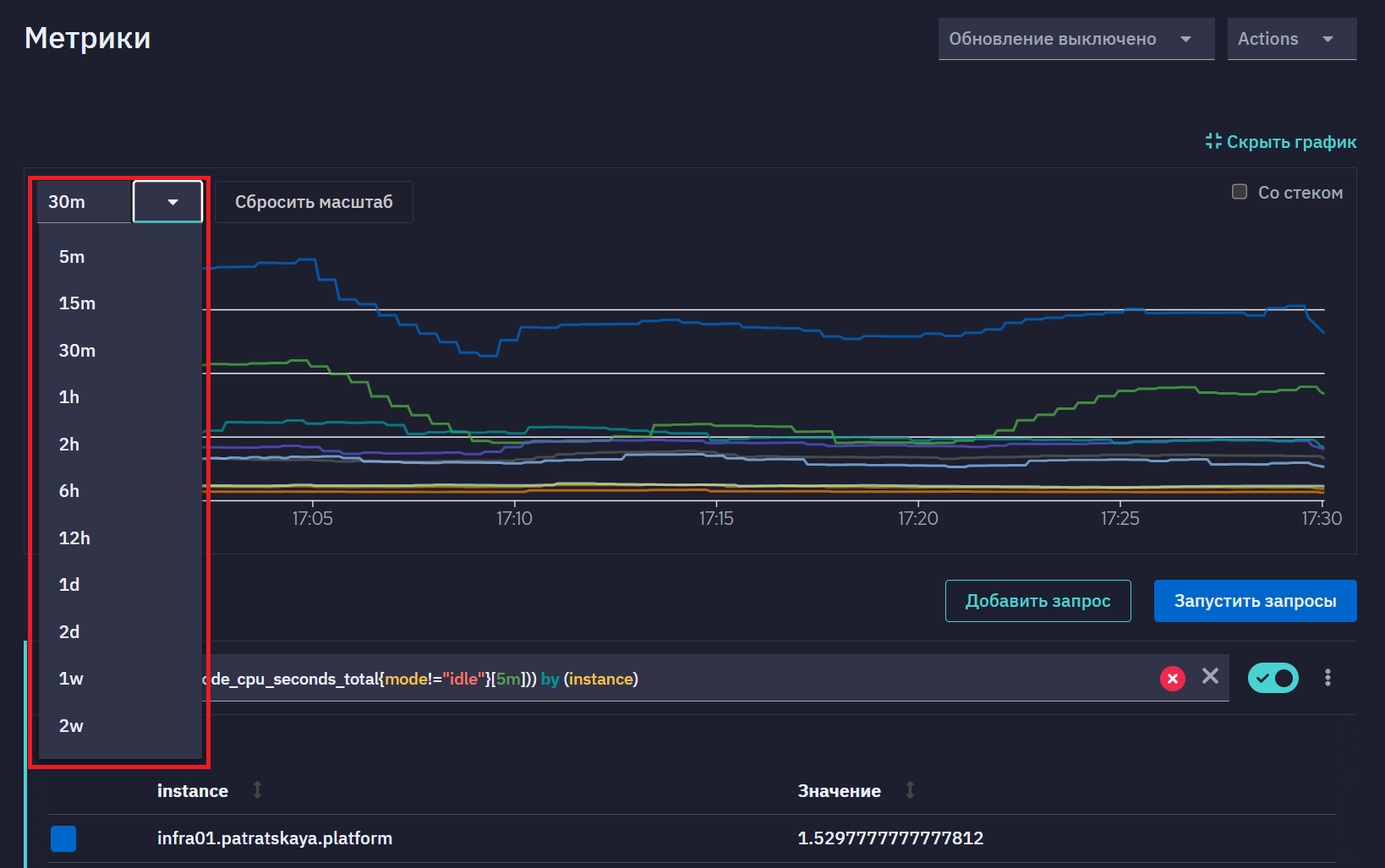Click the Обновление выключено caret arrow

pos(1185,39)
